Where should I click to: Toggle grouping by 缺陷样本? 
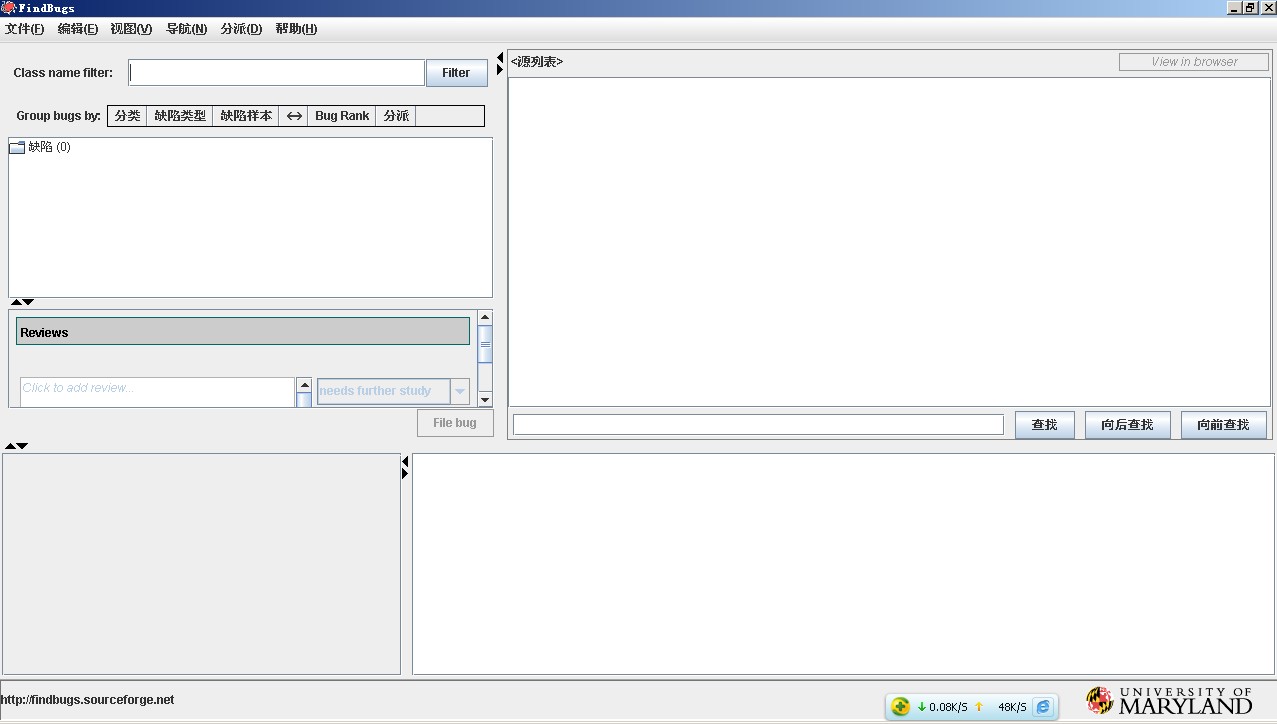[246, 115]
